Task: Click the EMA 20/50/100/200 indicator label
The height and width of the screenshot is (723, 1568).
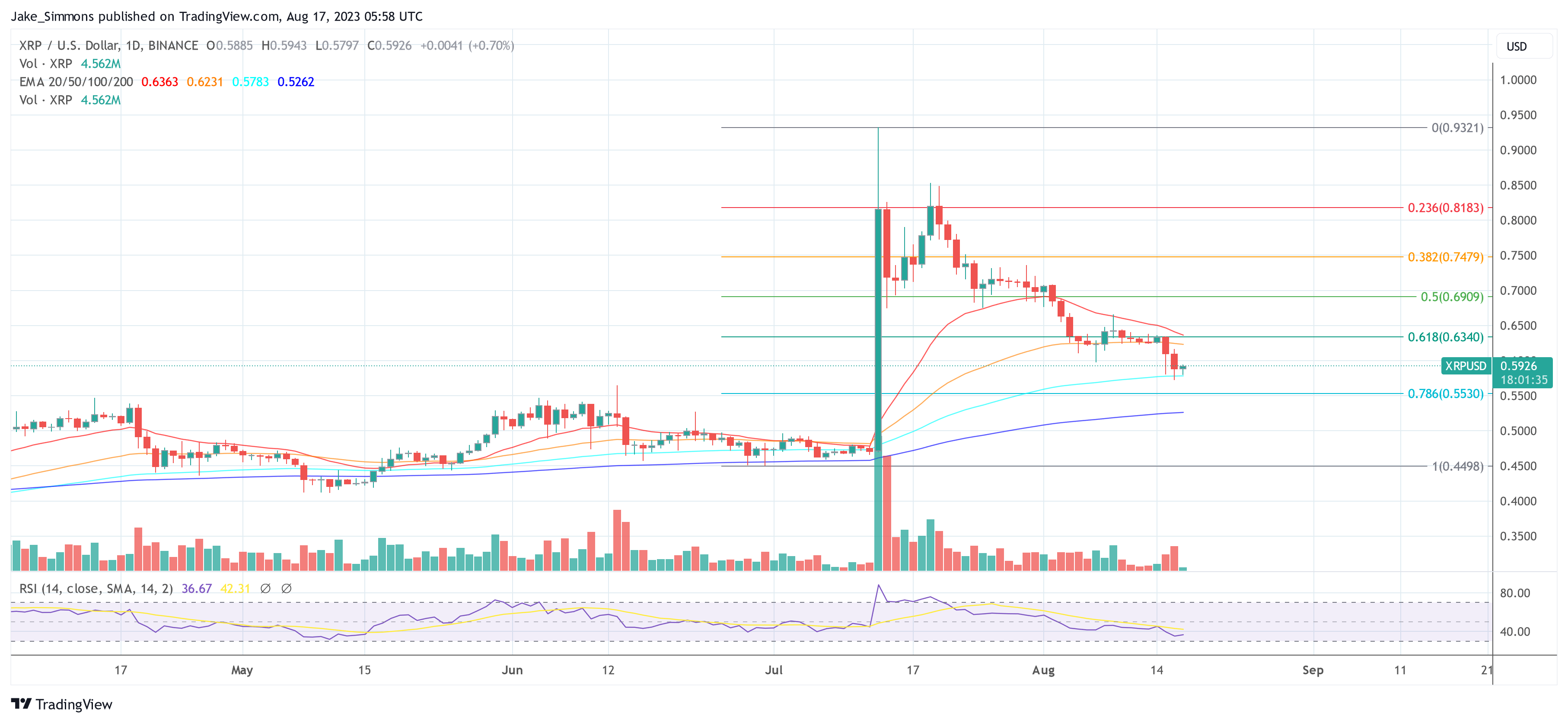Action: [76, 82]
